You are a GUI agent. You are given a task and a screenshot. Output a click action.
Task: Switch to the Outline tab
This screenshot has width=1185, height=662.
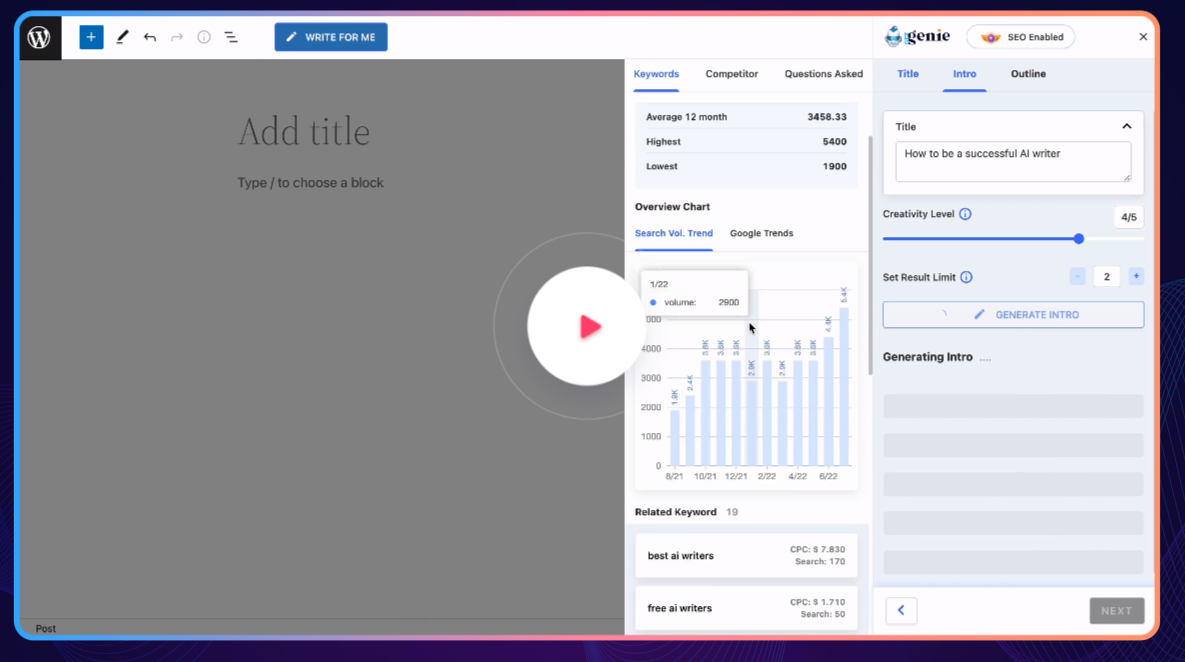pos(1028,74)
